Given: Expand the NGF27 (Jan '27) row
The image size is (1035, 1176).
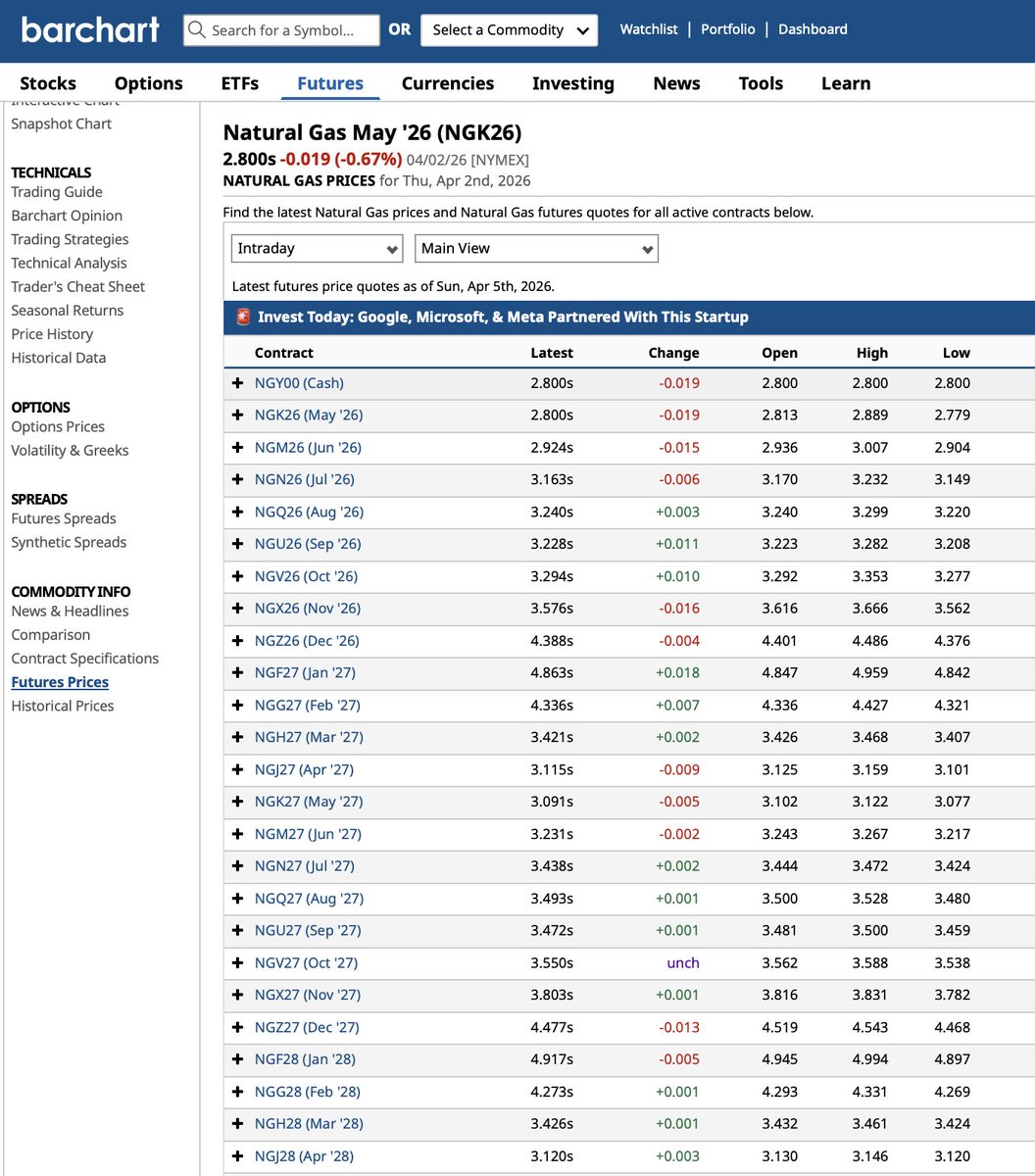Looking at the screenshot, I should (237, 673).
